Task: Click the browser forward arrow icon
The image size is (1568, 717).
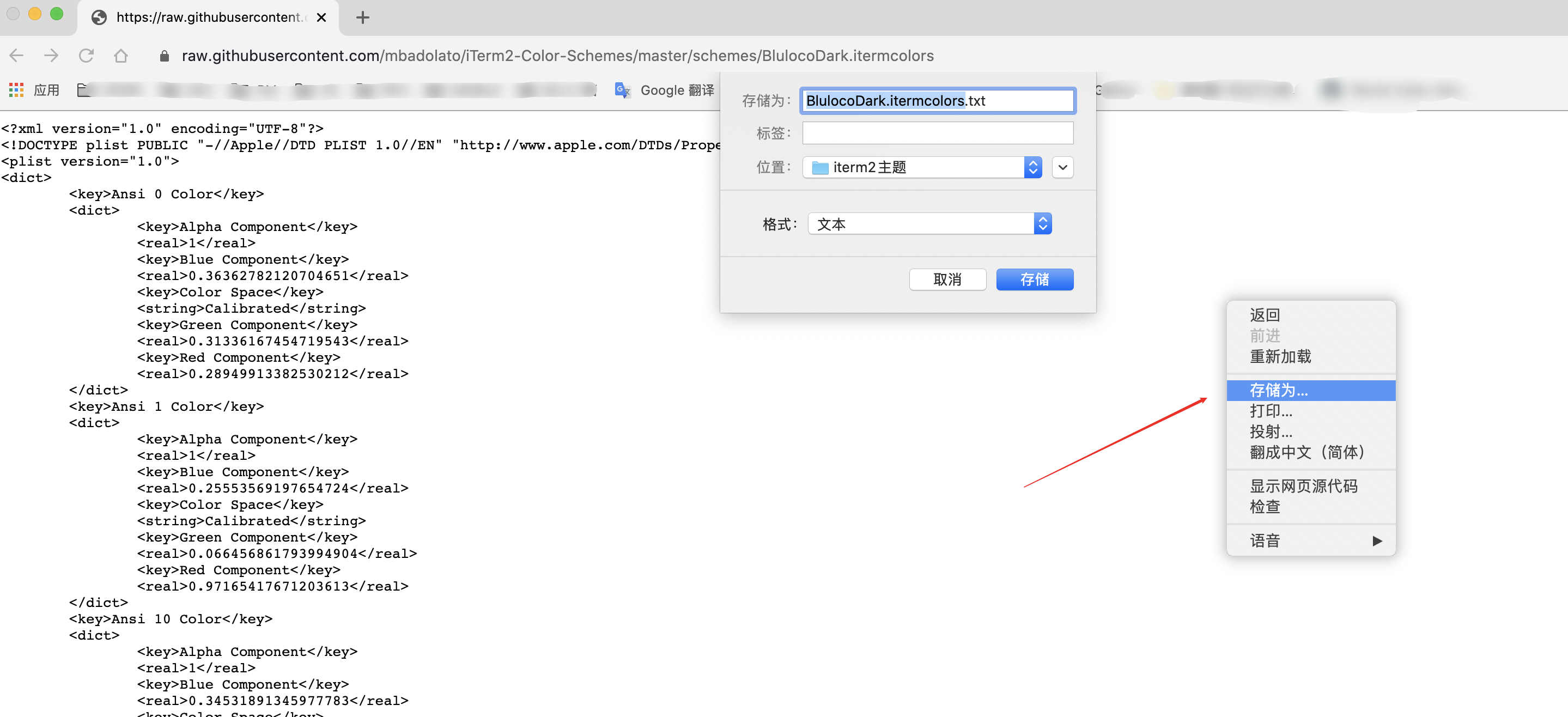Action: click(51, 56)
